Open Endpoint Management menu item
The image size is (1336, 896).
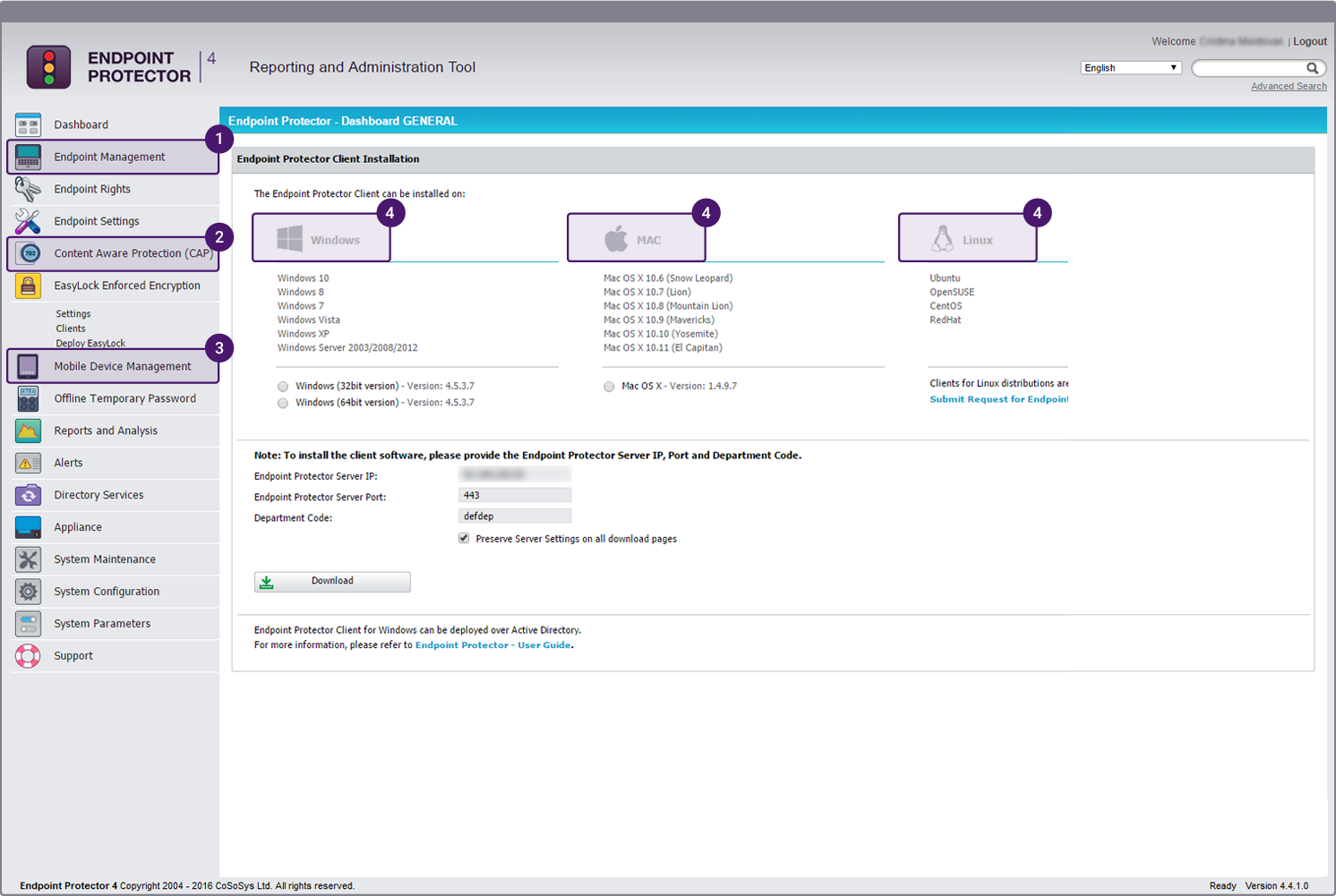[x=109, y=157]
